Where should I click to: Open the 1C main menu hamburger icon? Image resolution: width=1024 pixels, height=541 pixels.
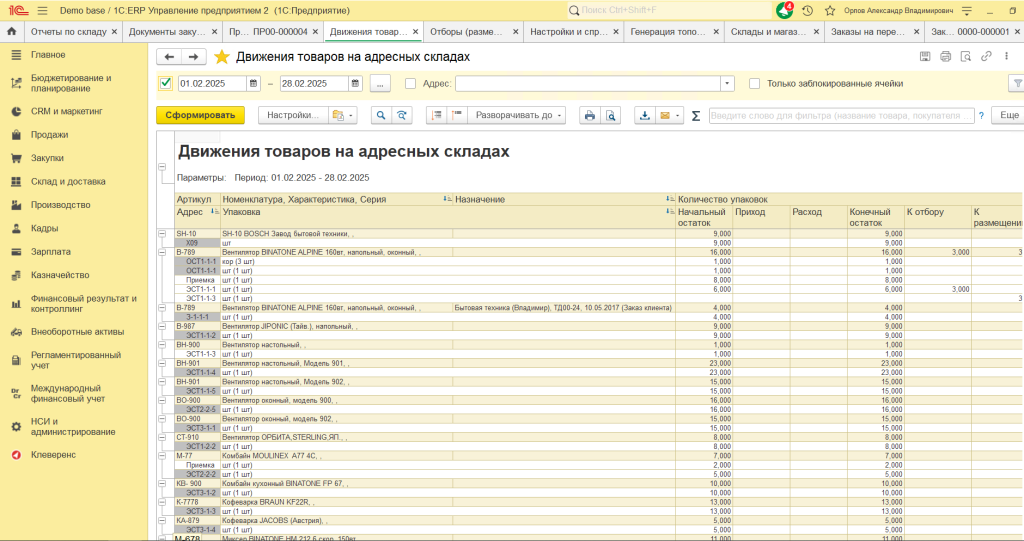(42, 10)
